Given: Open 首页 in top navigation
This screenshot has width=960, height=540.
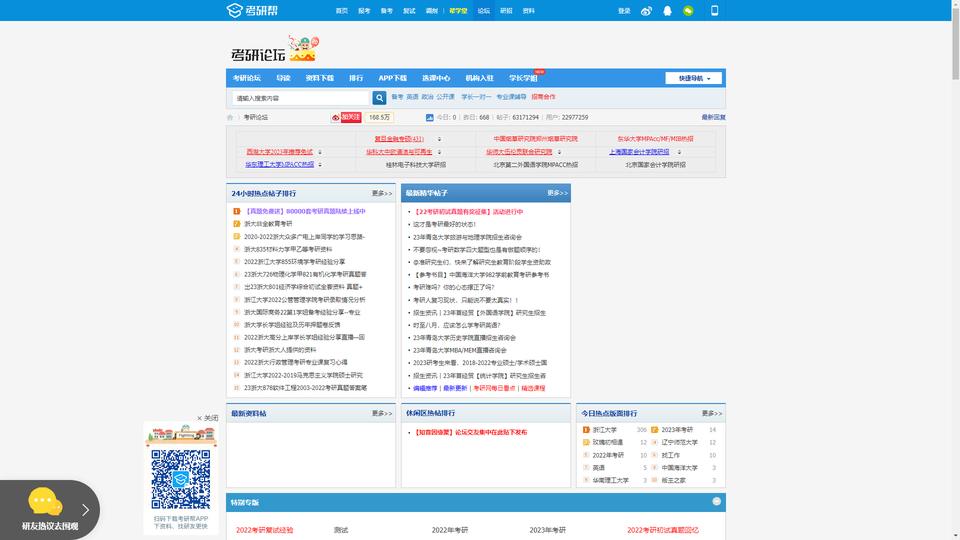Looking at the screenshot, I should (342, 10).
